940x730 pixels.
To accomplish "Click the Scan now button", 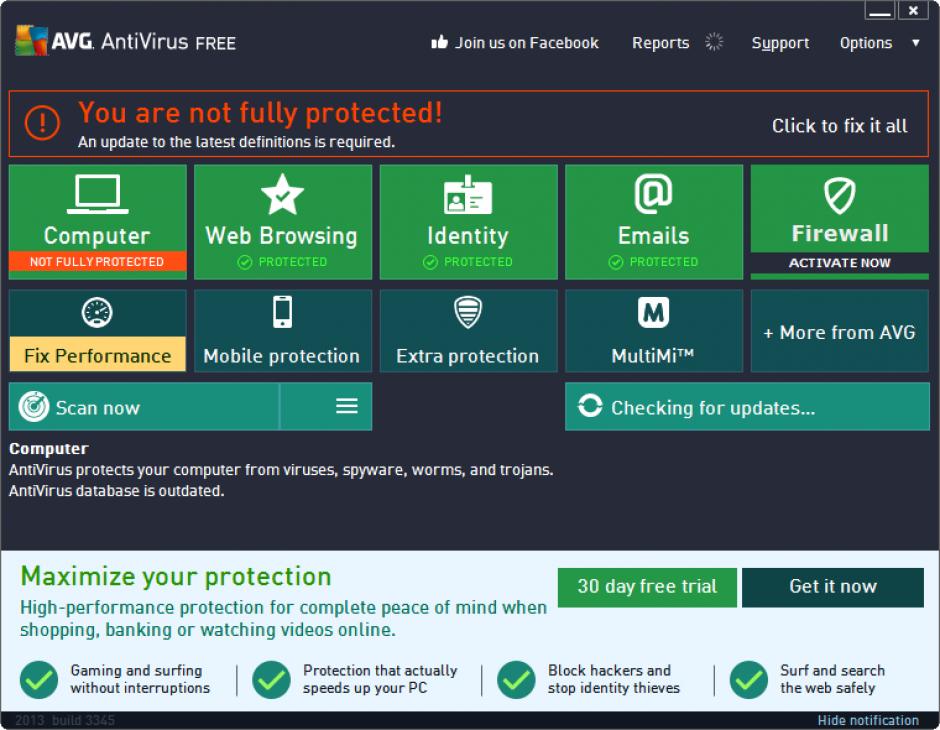I will [144, 407].
